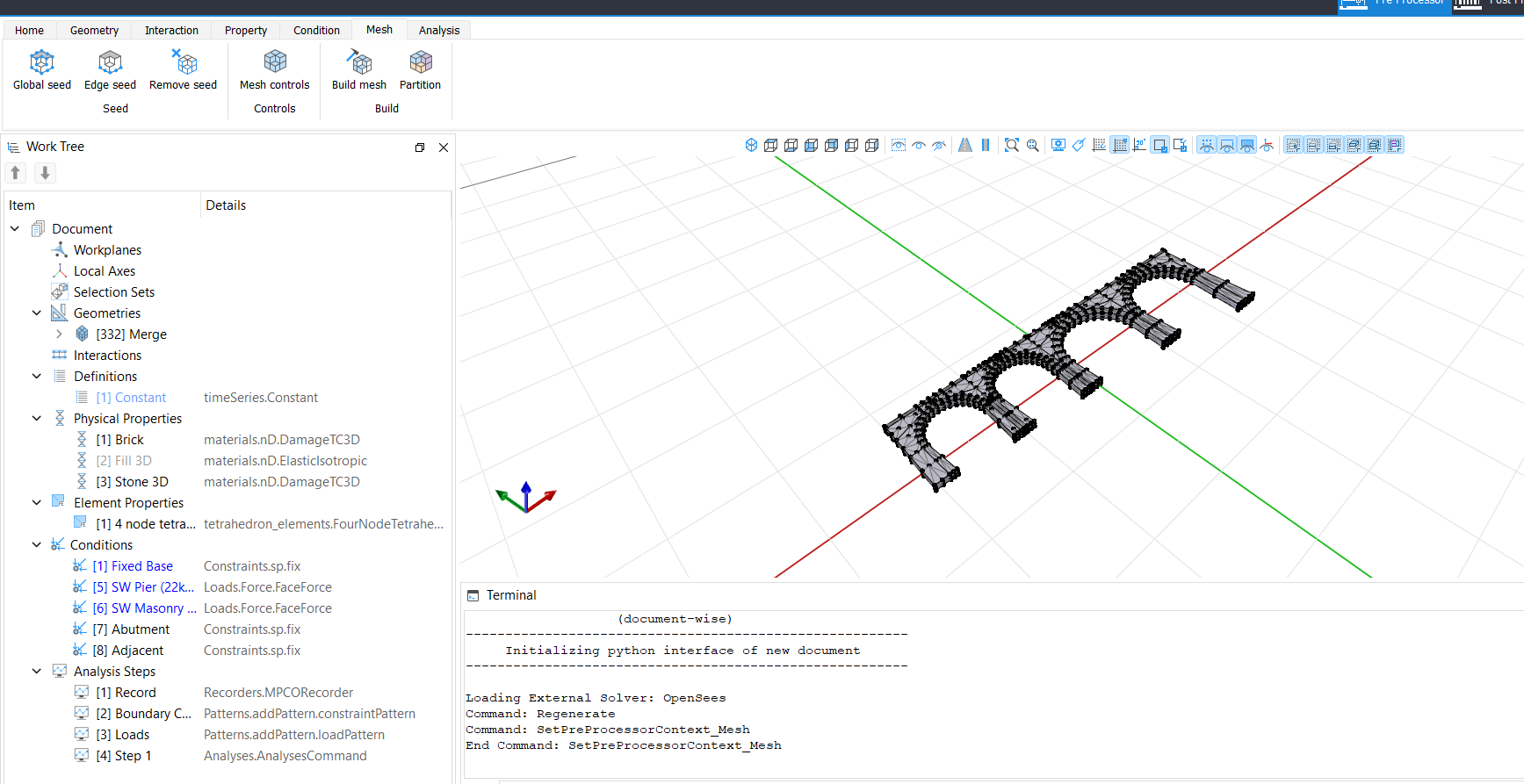The width and height of the screenshot is (1524, 784).
Task: Toggle the first highlighted selection filter button
Action: pyautogui.click(x=1294, y=145)
